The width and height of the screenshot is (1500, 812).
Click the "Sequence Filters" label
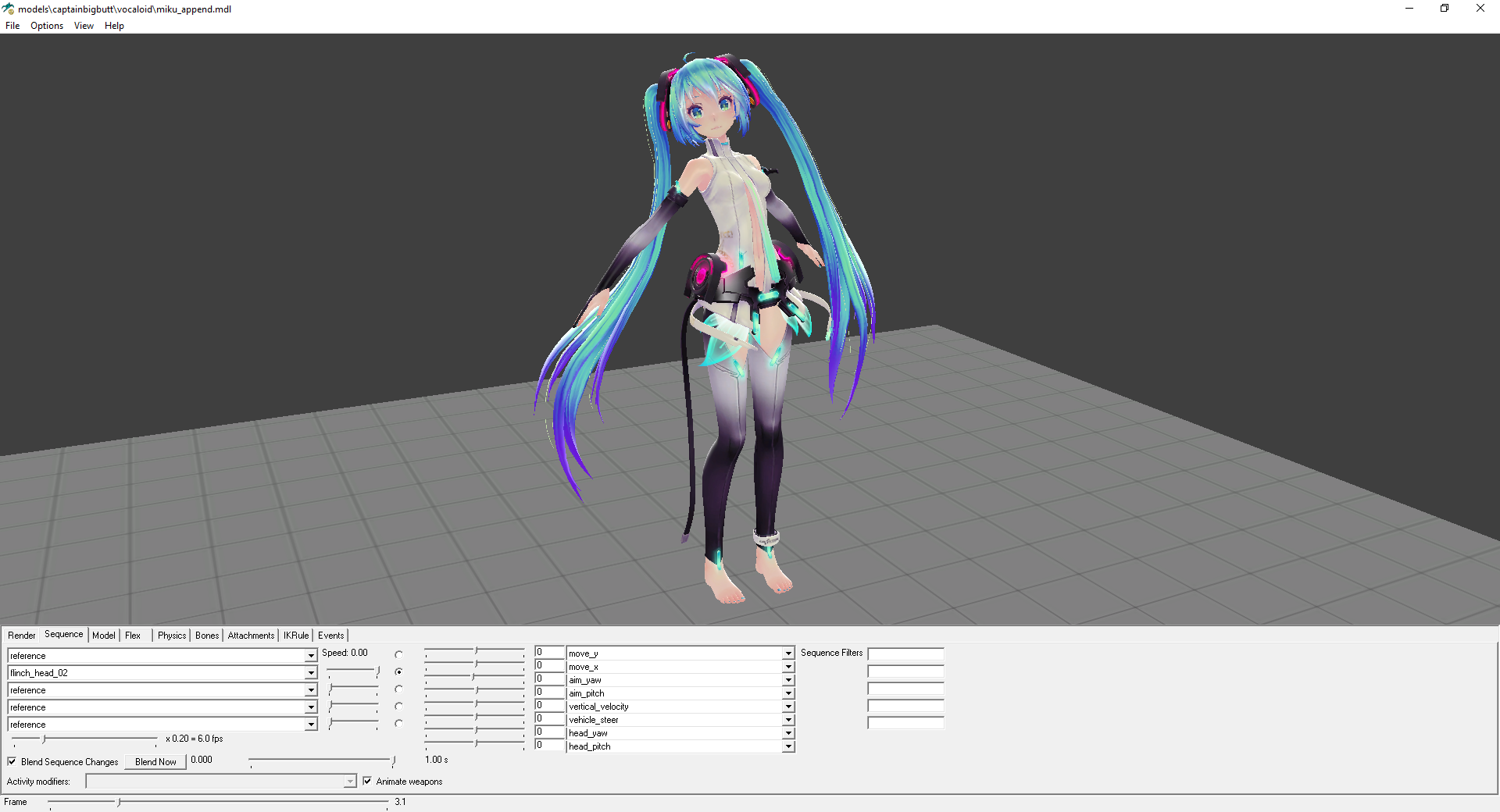pyautogui.click(x=831, y=653)
